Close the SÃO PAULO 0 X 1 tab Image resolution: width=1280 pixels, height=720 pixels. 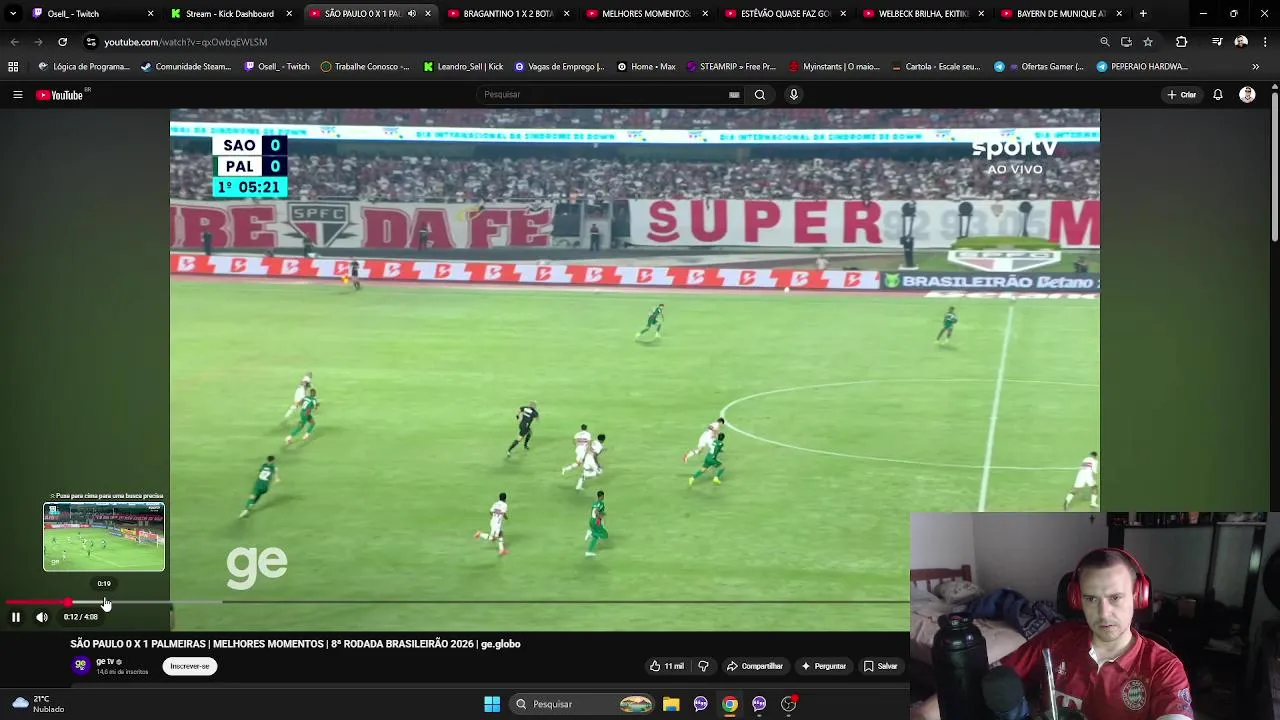[428, 14]
